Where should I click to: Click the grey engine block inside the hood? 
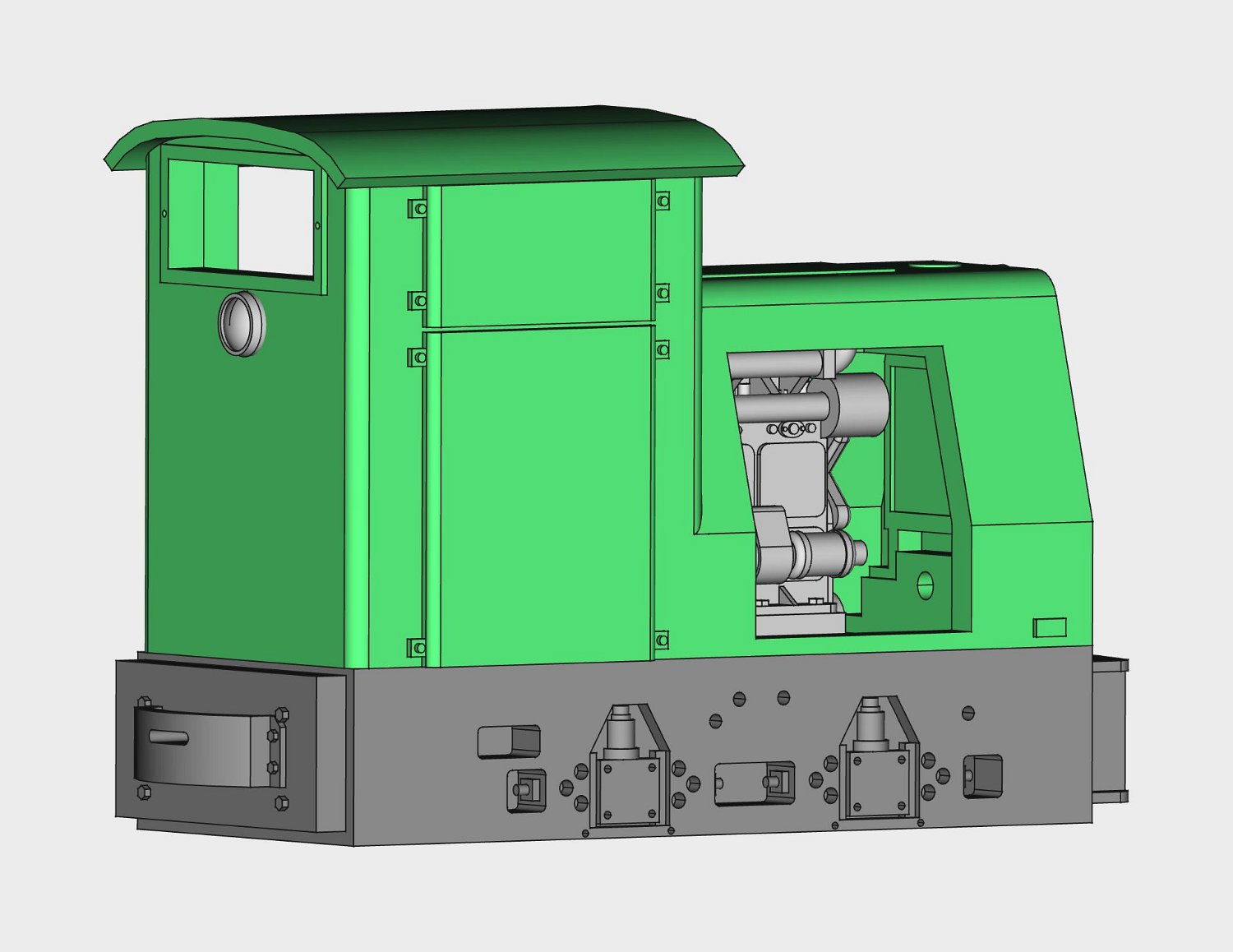789,477
